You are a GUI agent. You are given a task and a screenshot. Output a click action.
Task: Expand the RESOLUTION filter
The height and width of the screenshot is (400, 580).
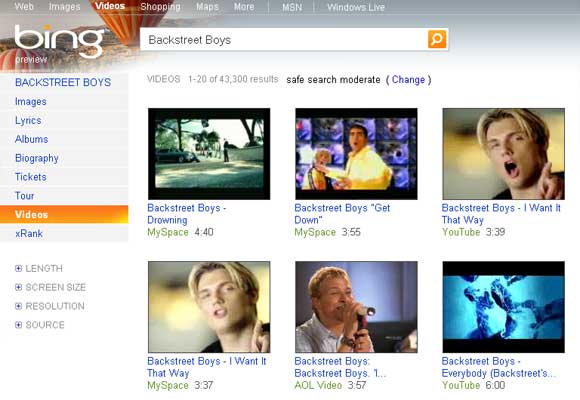50,306
